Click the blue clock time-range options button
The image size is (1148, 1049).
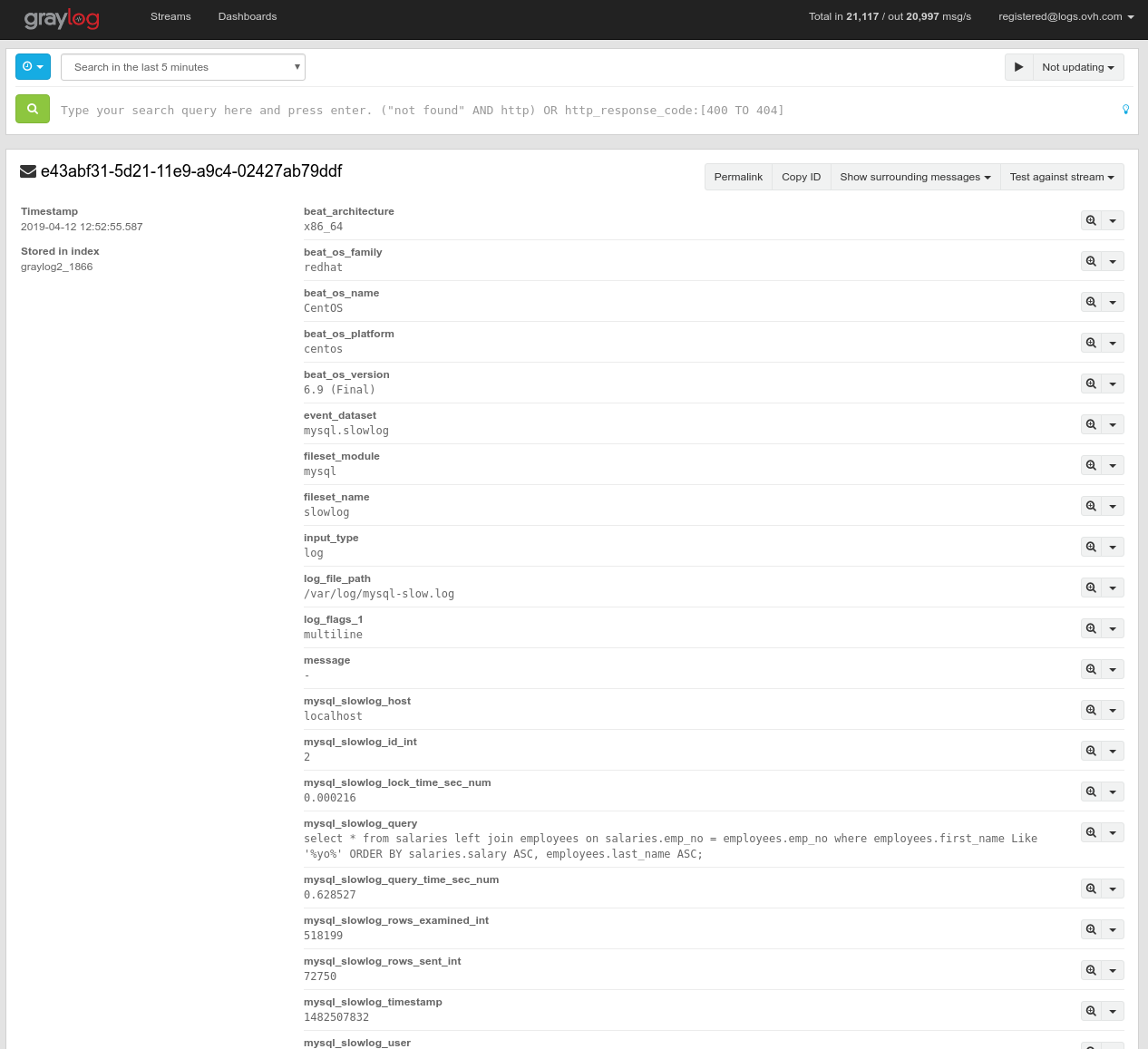[x=33, y=66]
